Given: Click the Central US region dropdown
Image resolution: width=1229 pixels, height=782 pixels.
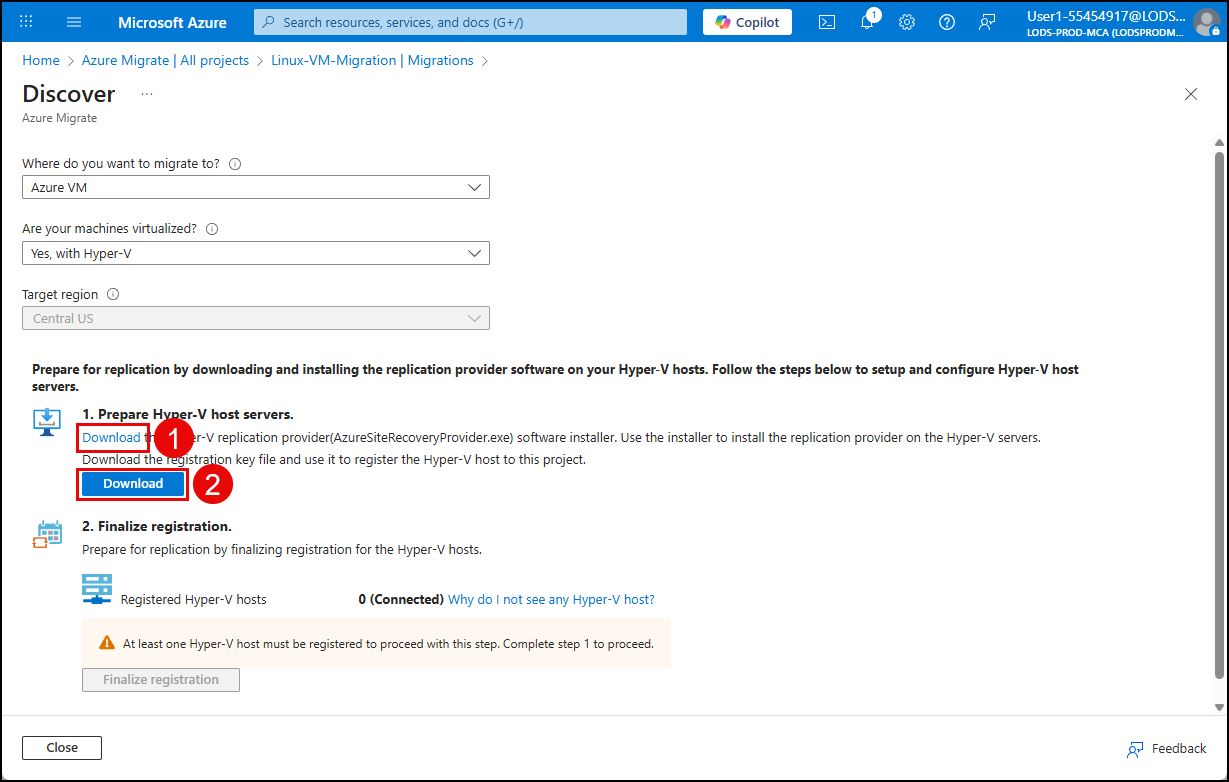Looking at the screenshot, I should [x=256, y=318].
